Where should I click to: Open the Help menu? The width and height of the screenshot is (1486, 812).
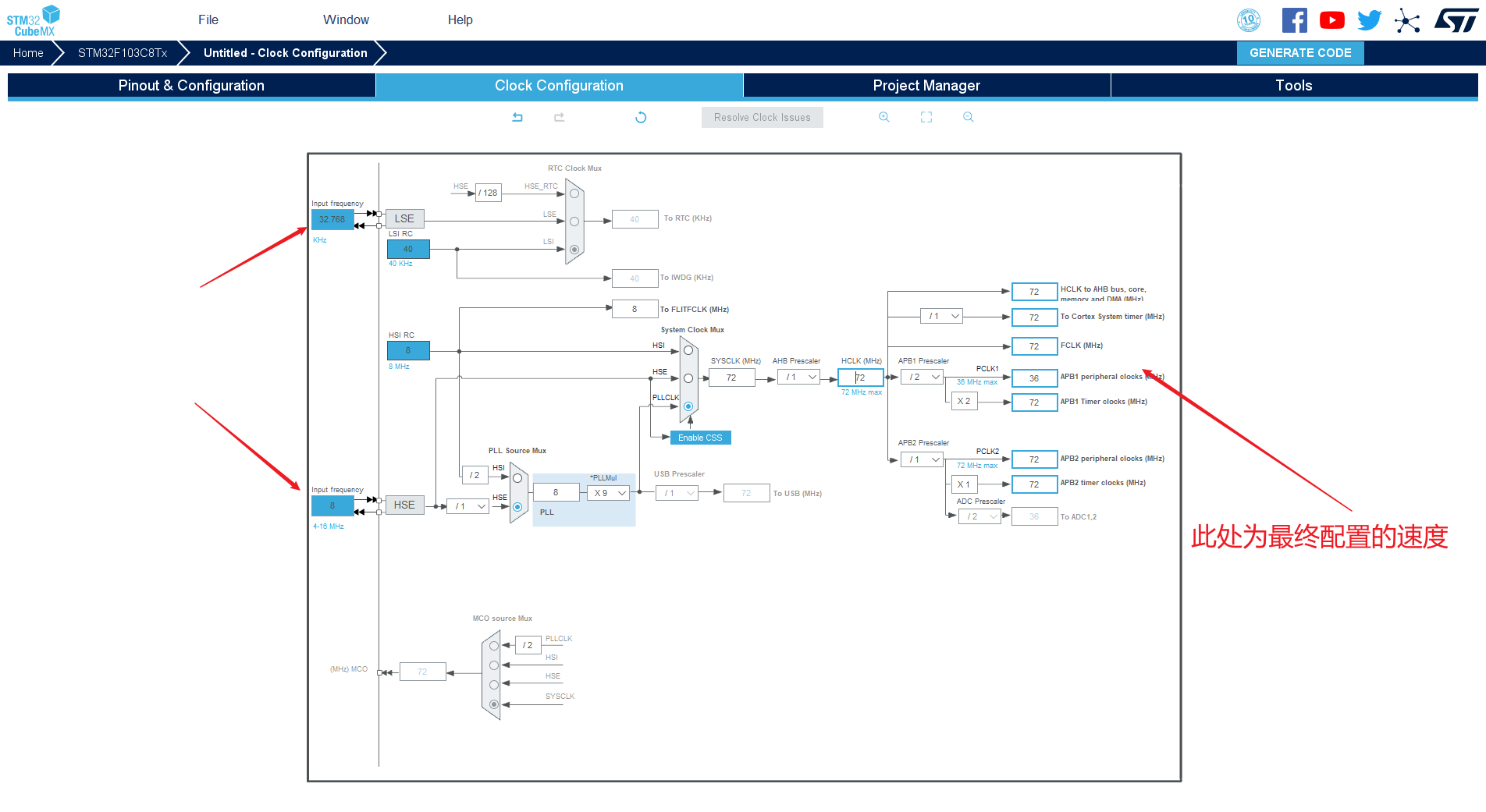[x=460, y=20]
